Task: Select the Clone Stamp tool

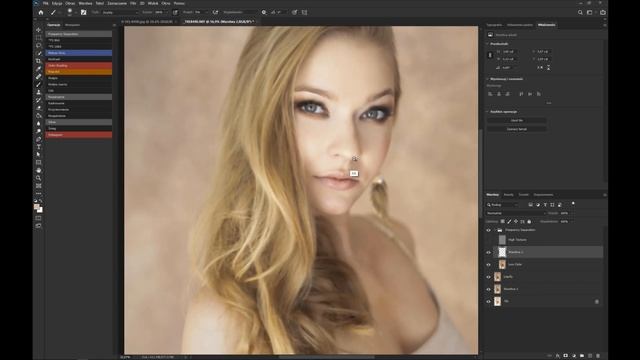Action: (38, 92)
